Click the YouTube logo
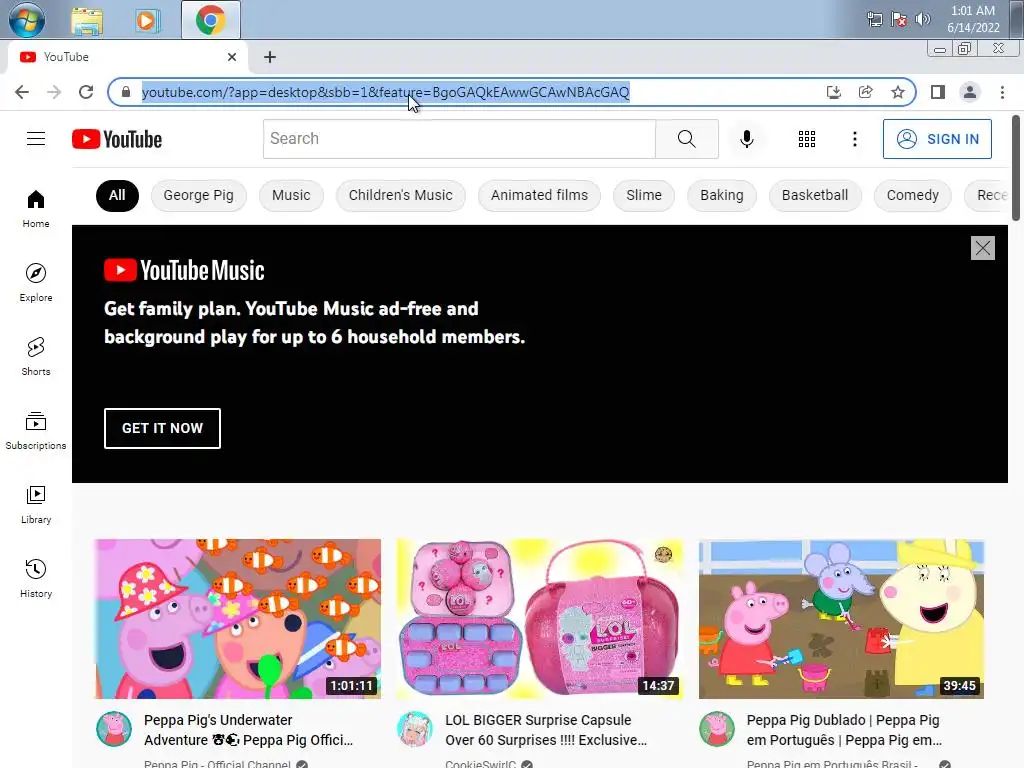Screen dimensions: 1024x768 tap(117, 139)
